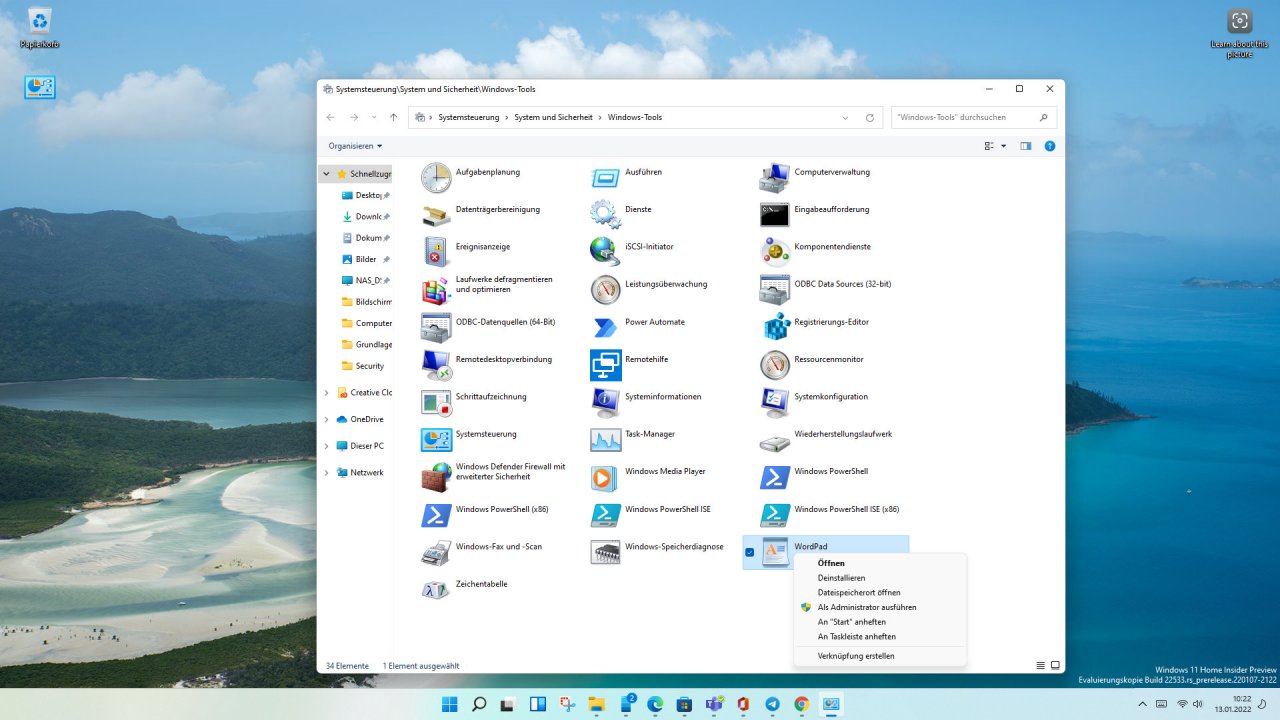
Task: Expand Dieser PC tree node
Action: 326,446
